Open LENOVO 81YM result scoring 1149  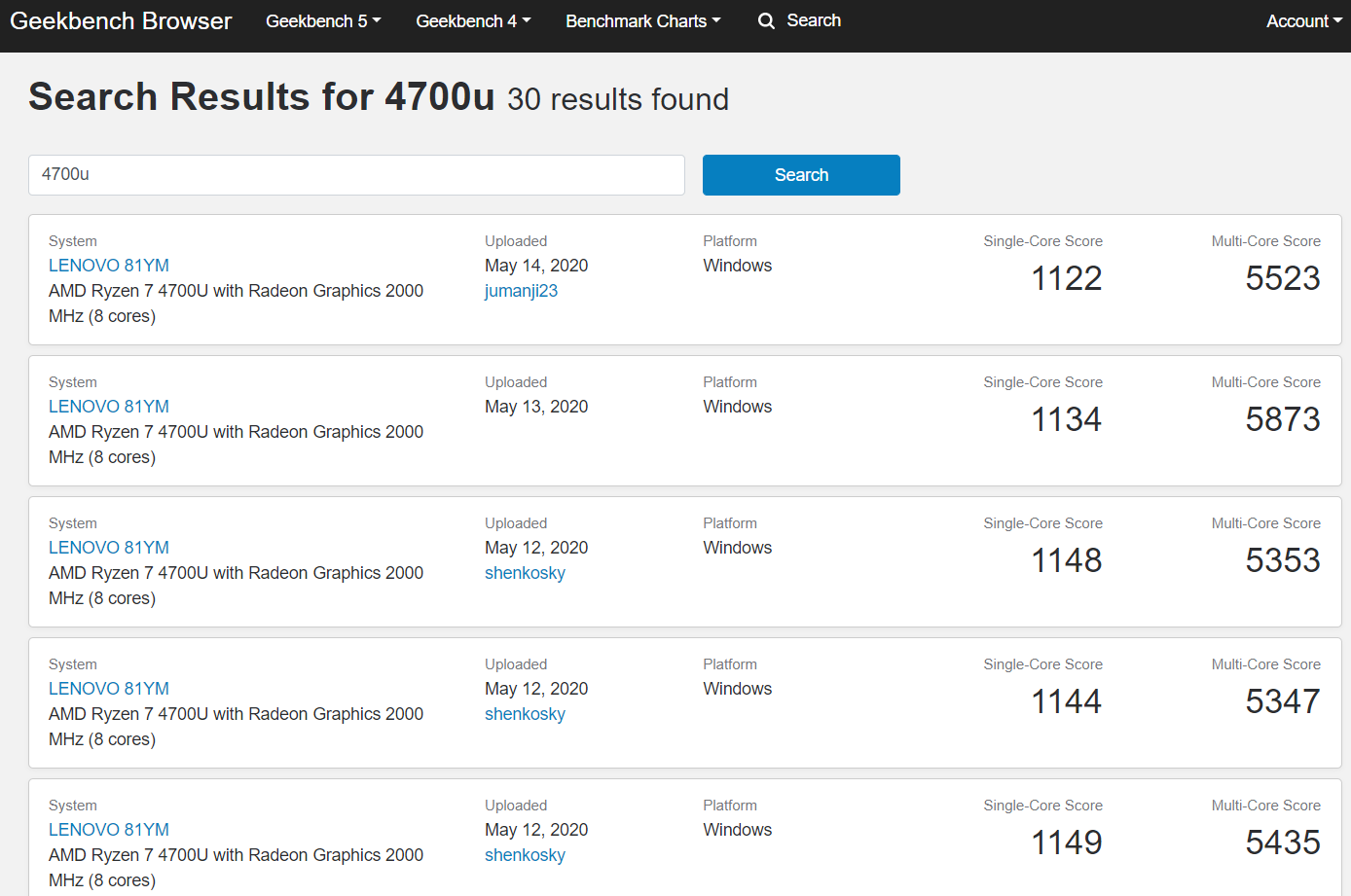[x=109, y=830]
